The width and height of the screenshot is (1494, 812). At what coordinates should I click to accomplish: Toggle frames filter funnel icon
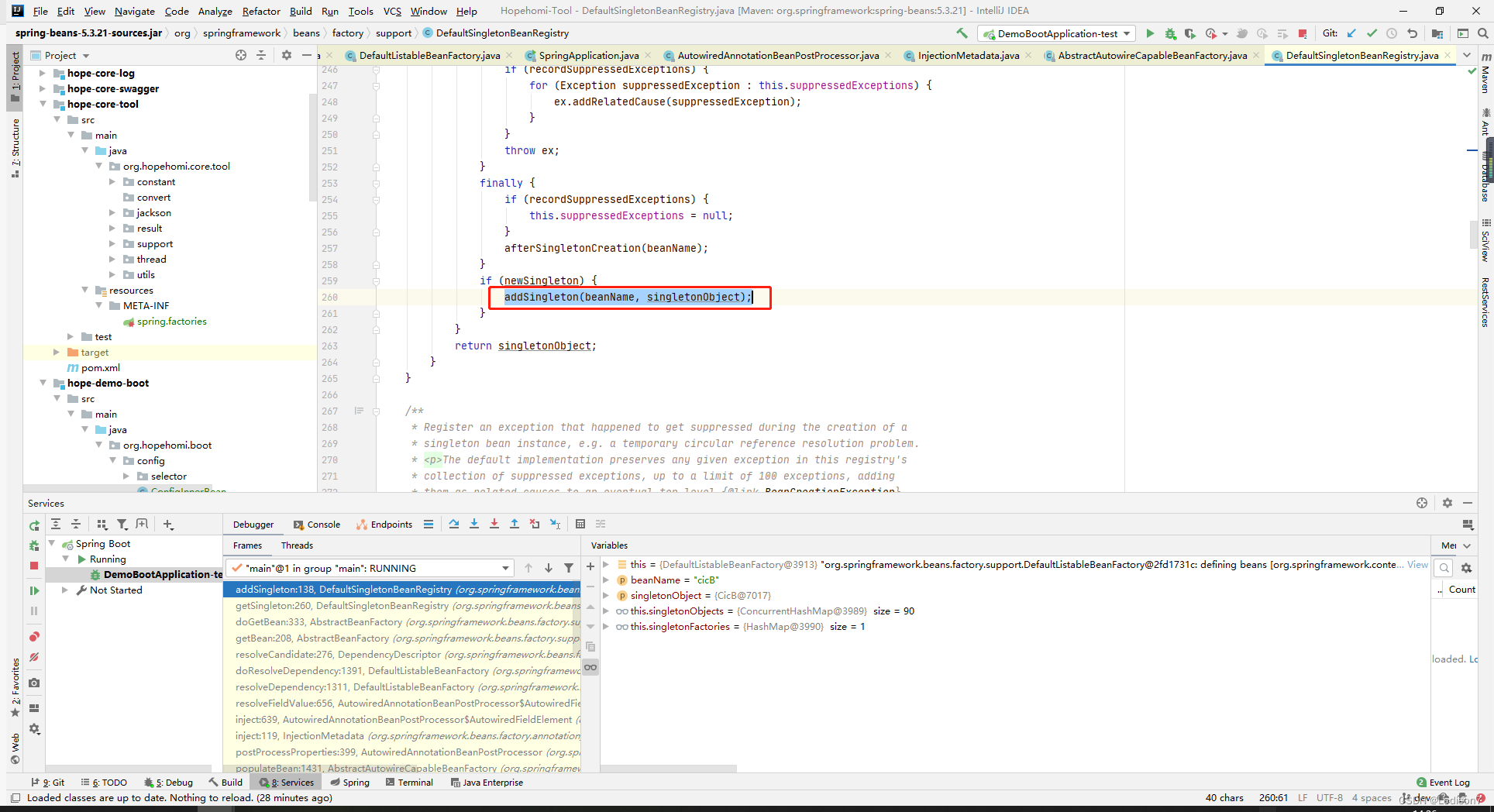(569, 568)
